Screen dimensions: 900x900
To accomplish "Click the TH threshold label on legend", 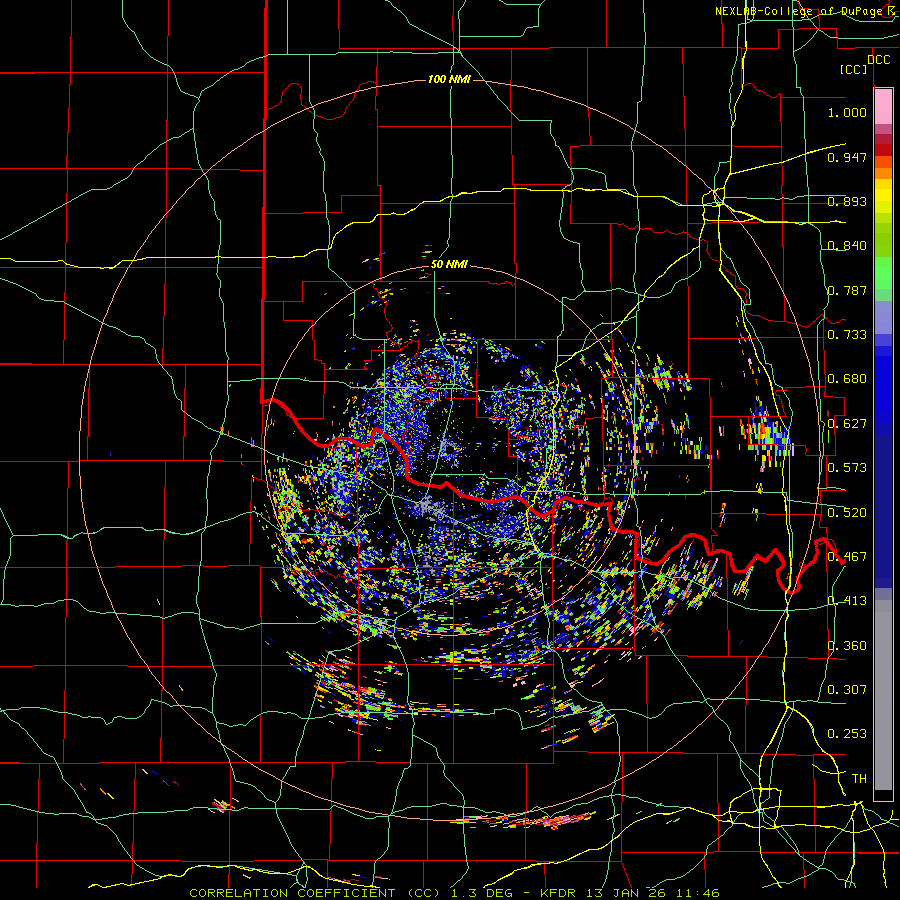I will (x=859, y=779).
